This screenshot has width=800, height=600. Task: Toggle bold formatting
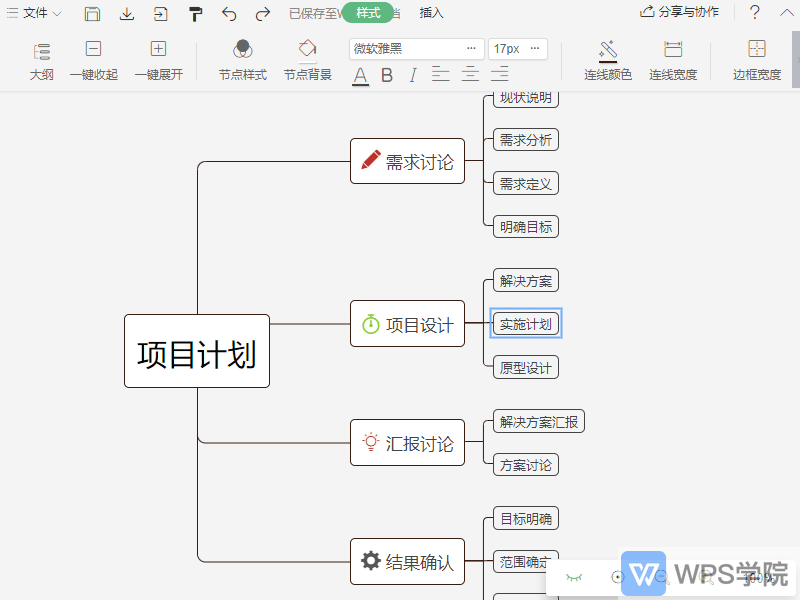[387, 76]
